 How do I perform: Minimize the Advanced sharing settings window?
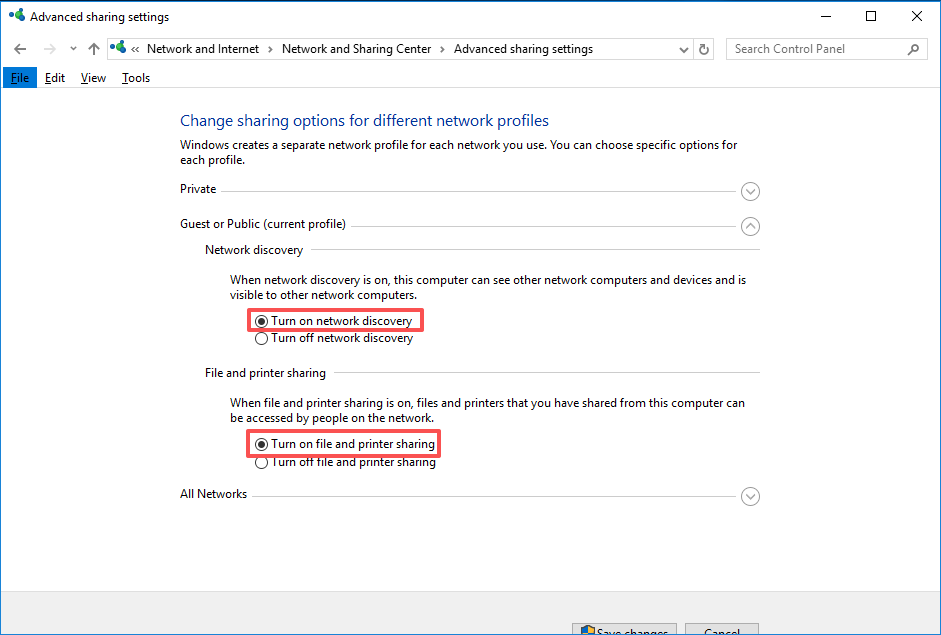[x=826, y=16]
